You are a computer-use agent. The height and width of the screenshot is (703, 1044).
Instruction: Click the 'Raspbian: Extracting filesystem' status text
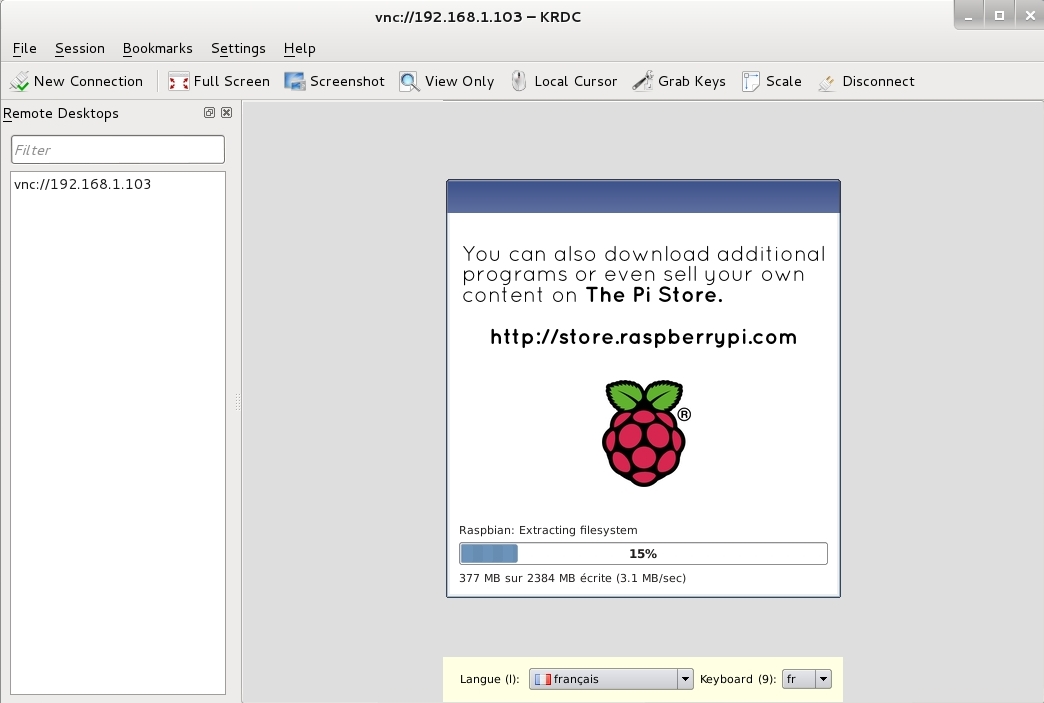tap(548, 530)
